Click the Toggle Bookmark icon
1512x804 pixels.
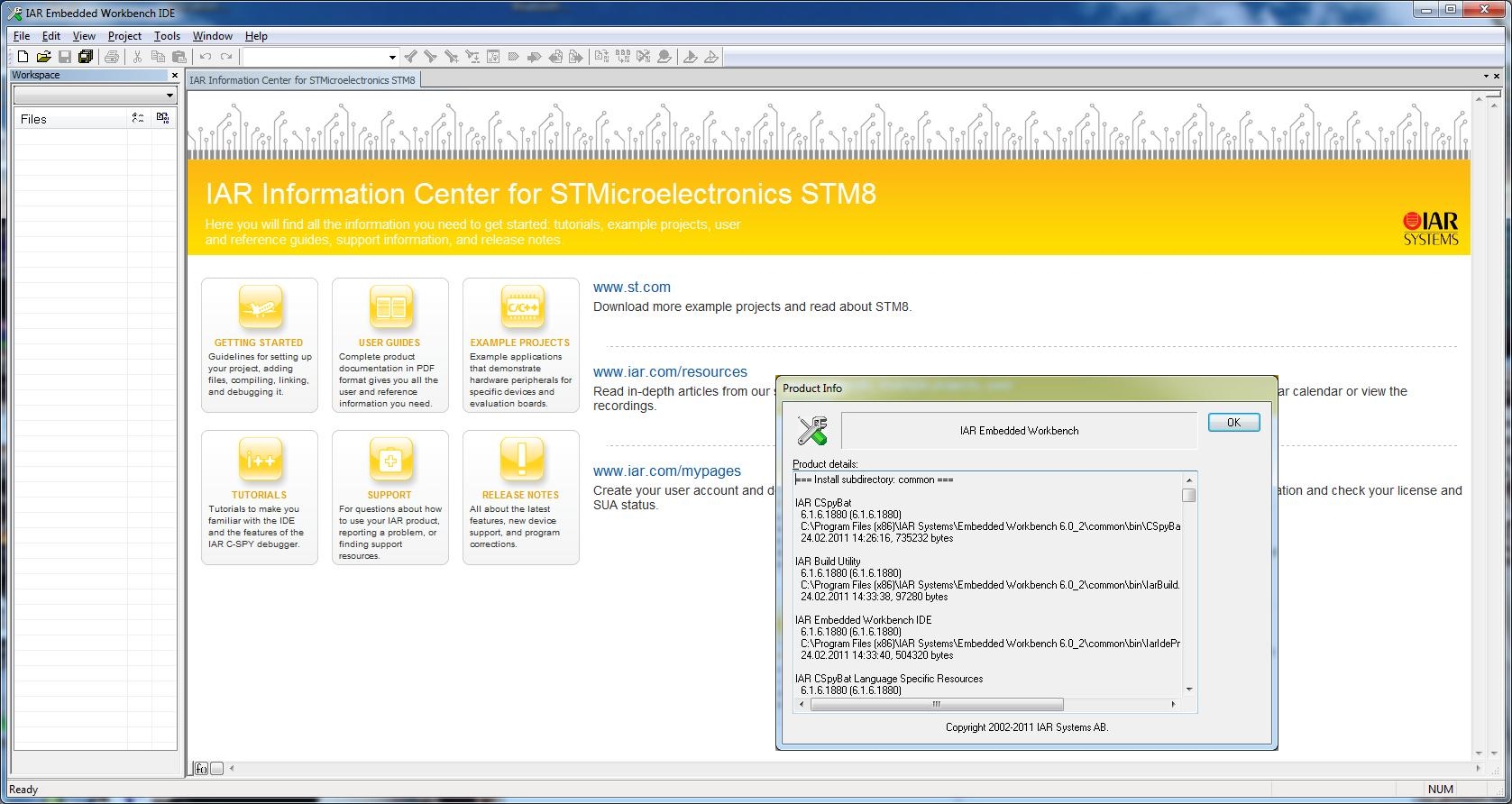click(x=513, y=57)
